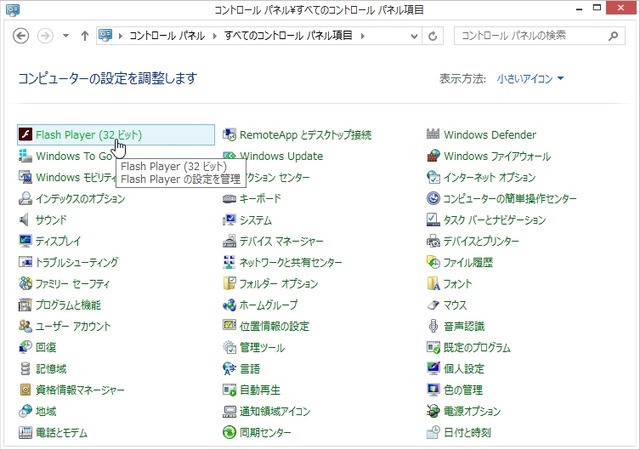The width and height of the screenshot is (640, 450).
Task: Expand the chevron before コントロール パネル breadcrumb
Action: (x=120, y=36)
